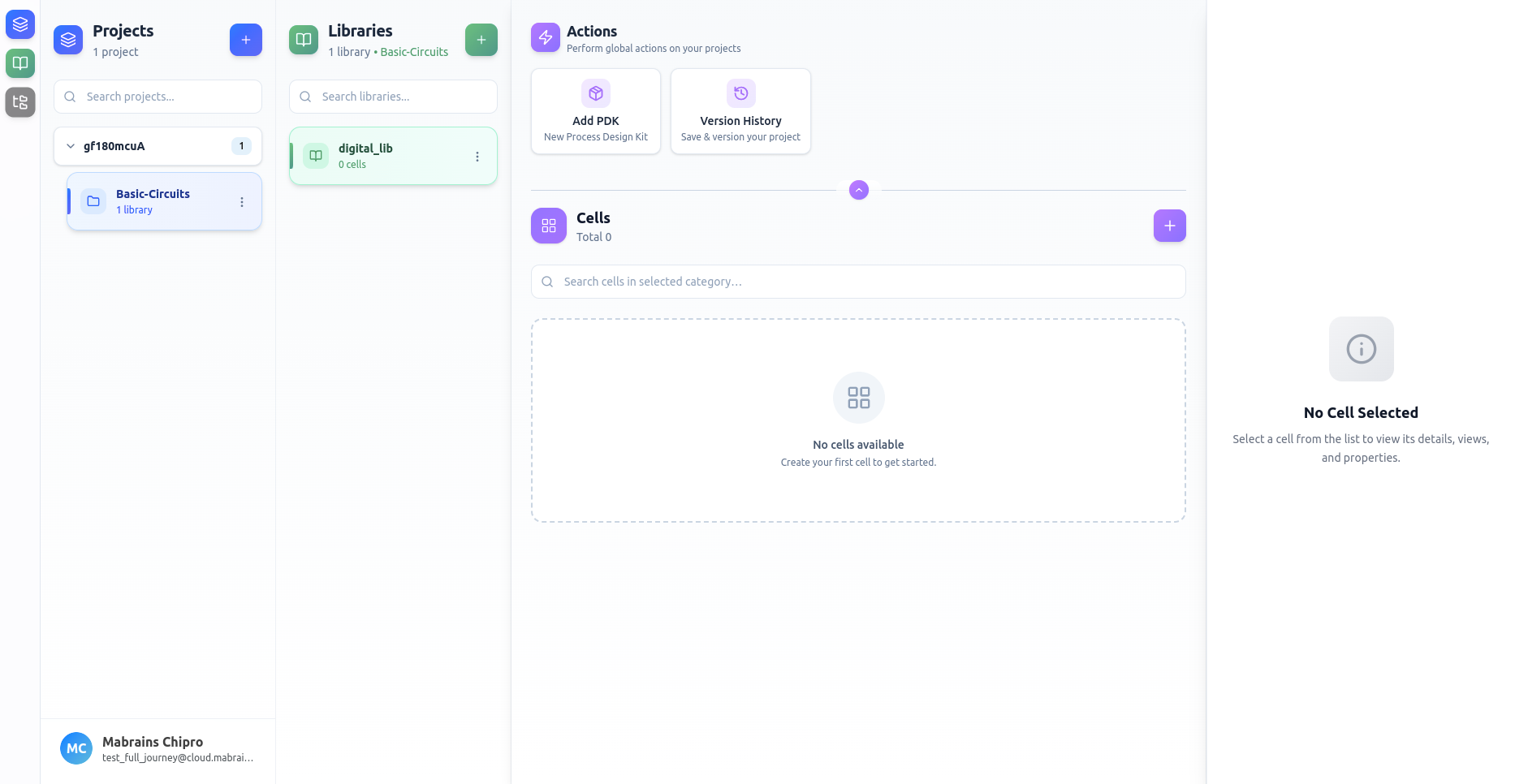
Task: Click the search cells input field
Action: 857,282
